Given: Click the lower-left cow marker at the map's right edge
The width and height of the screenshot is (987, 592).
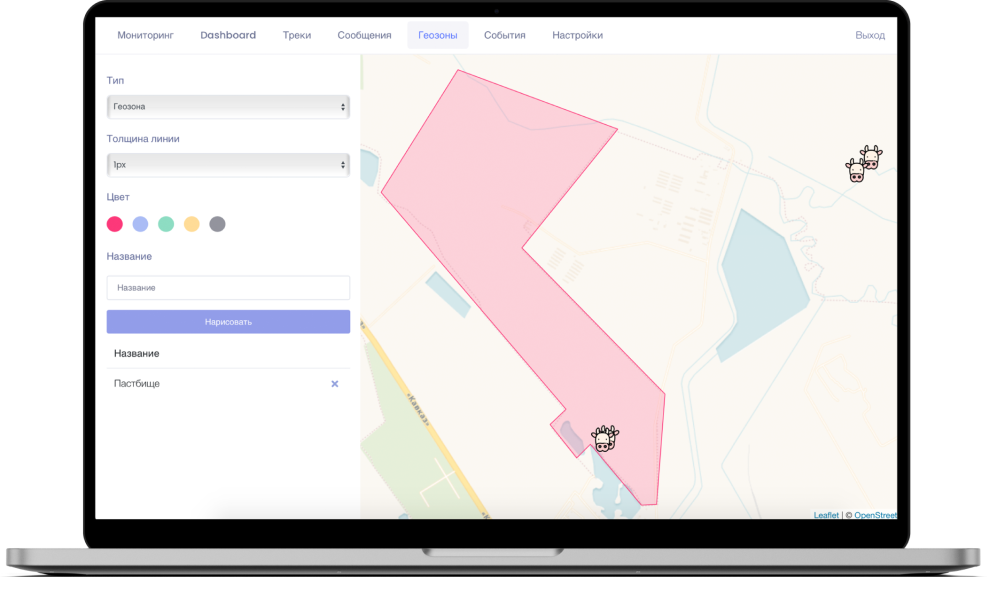Looking at the screenshot, I should (856, 171).
